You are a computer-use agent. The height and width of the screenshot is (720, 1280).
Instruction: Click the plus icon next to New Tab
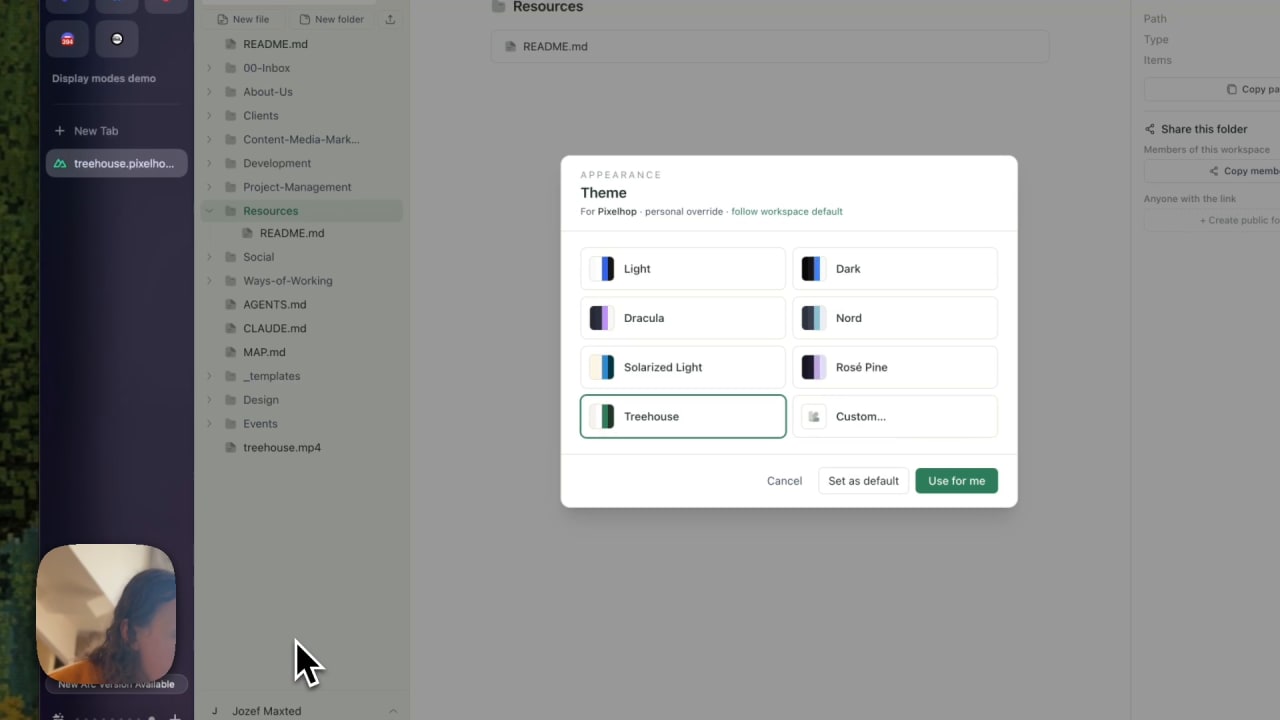point(60,131)
